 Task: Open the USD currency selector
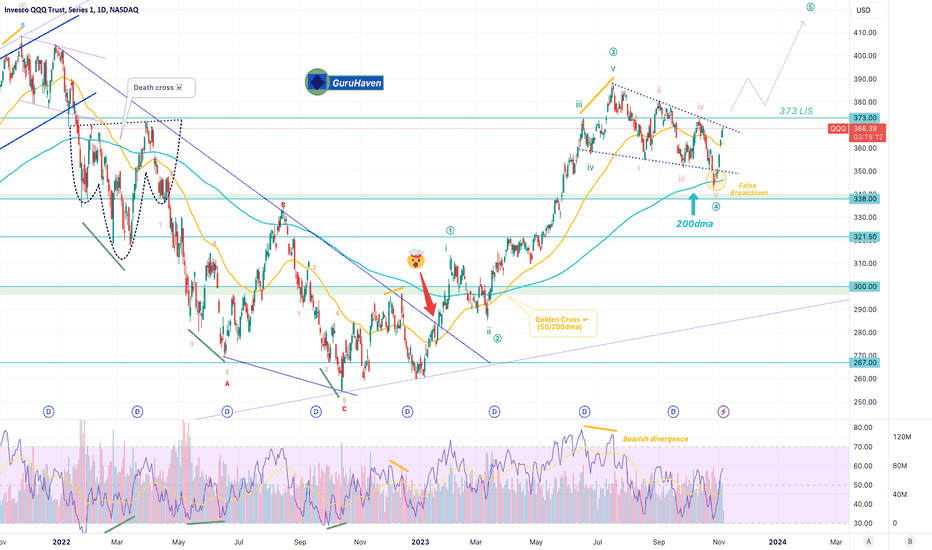[863, 10]
